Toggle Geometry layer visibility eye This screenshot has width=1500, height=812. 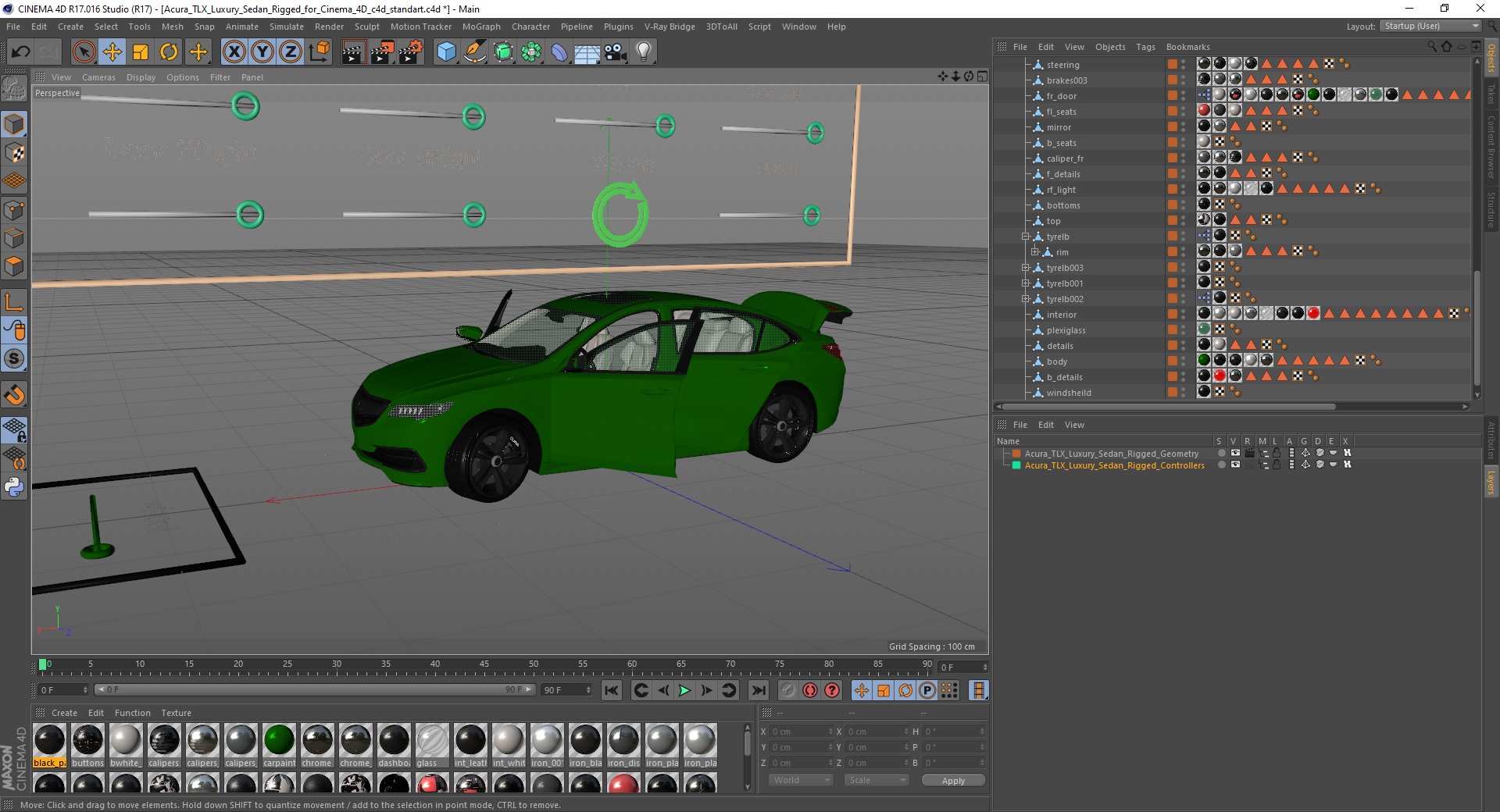click(x=1235, y=453)
